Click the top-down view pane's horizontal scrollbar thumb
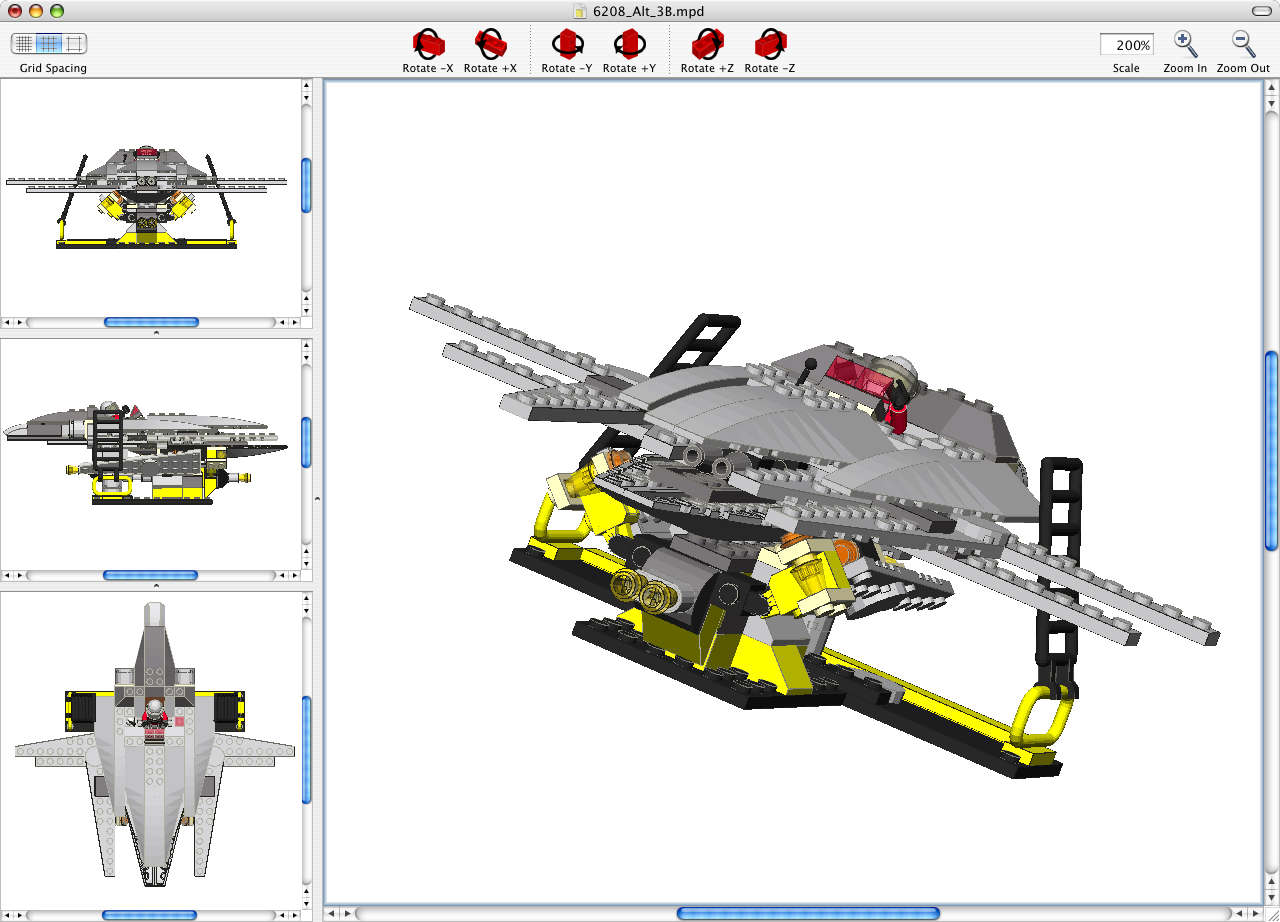Viewport: 1280px width, 922px height. point(149,915)
